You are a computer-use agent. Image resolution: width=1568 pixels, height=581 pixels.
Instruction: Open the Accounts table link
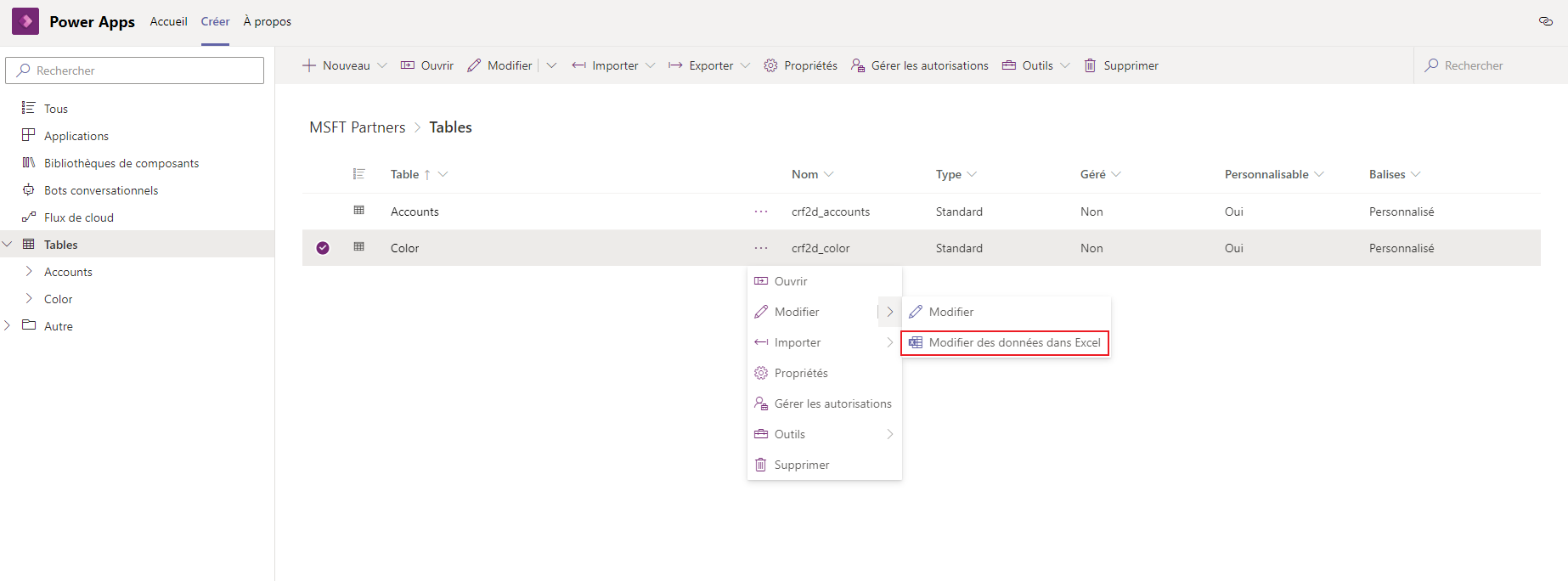(415, 212)
